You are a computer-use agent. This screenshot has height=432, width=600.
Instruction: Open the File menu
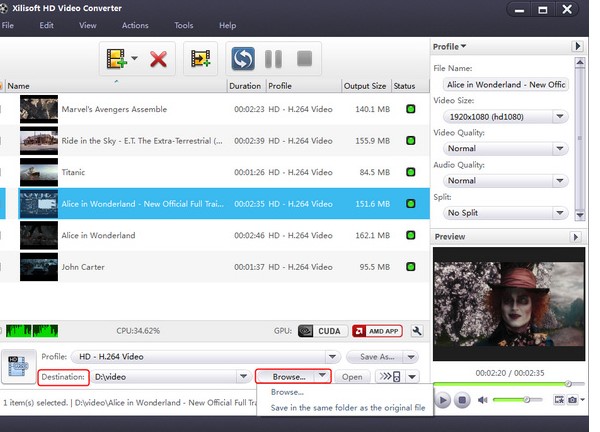coord(8,25)
